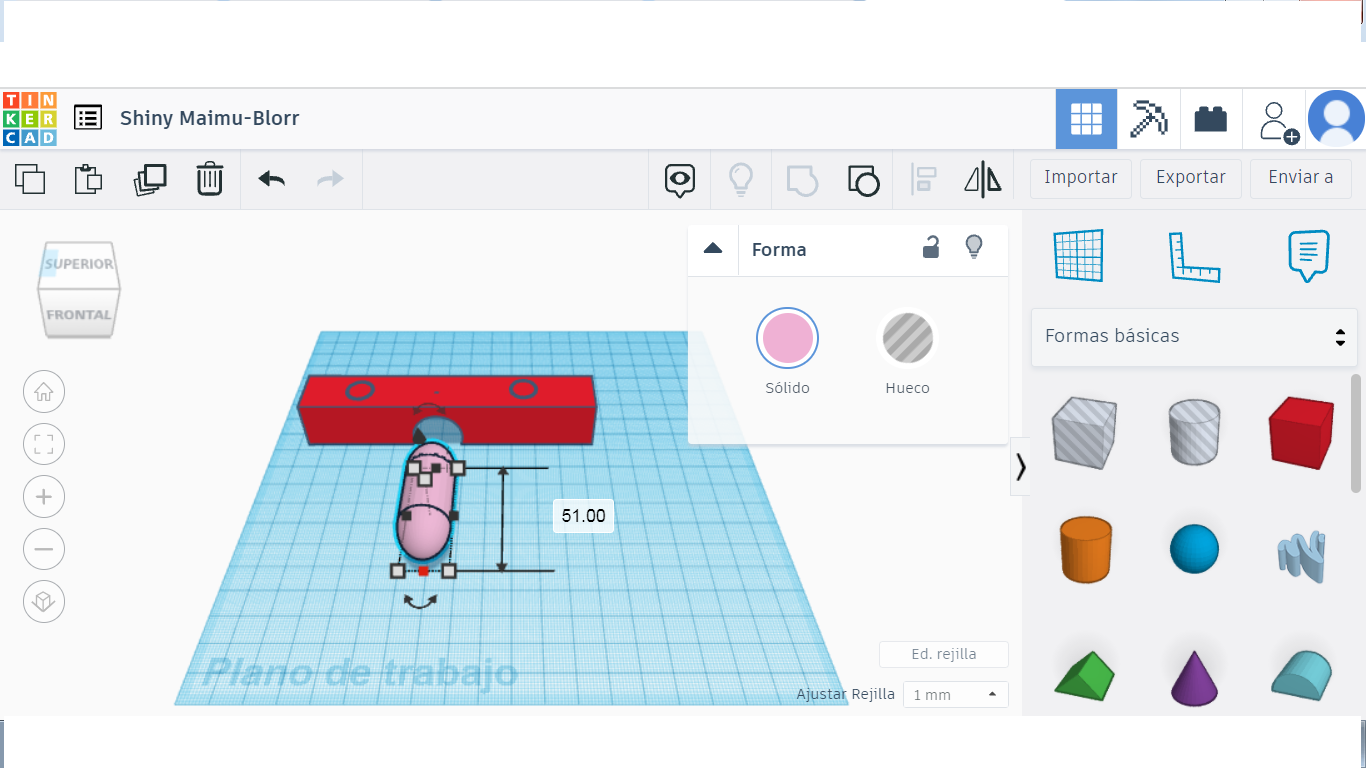Click the Group shapes icon
1366x768 pixels.
pyautogui.click(x=802, y=180)
